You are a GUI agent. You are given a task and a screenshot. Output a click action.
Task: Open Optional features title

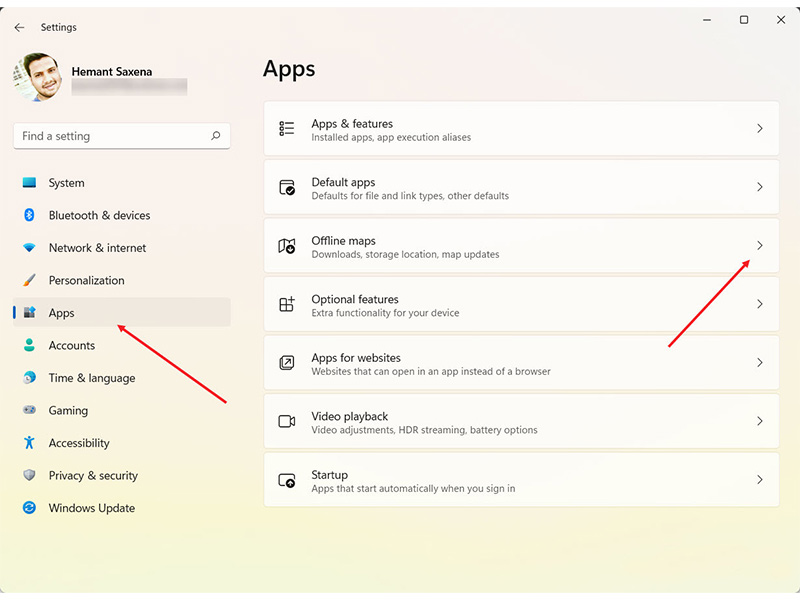coord(355,299)
